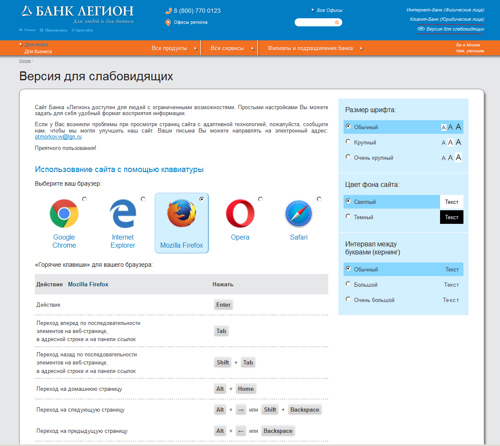
Task: Open the Для бизнеса section
Action: (x=38, y=51)
